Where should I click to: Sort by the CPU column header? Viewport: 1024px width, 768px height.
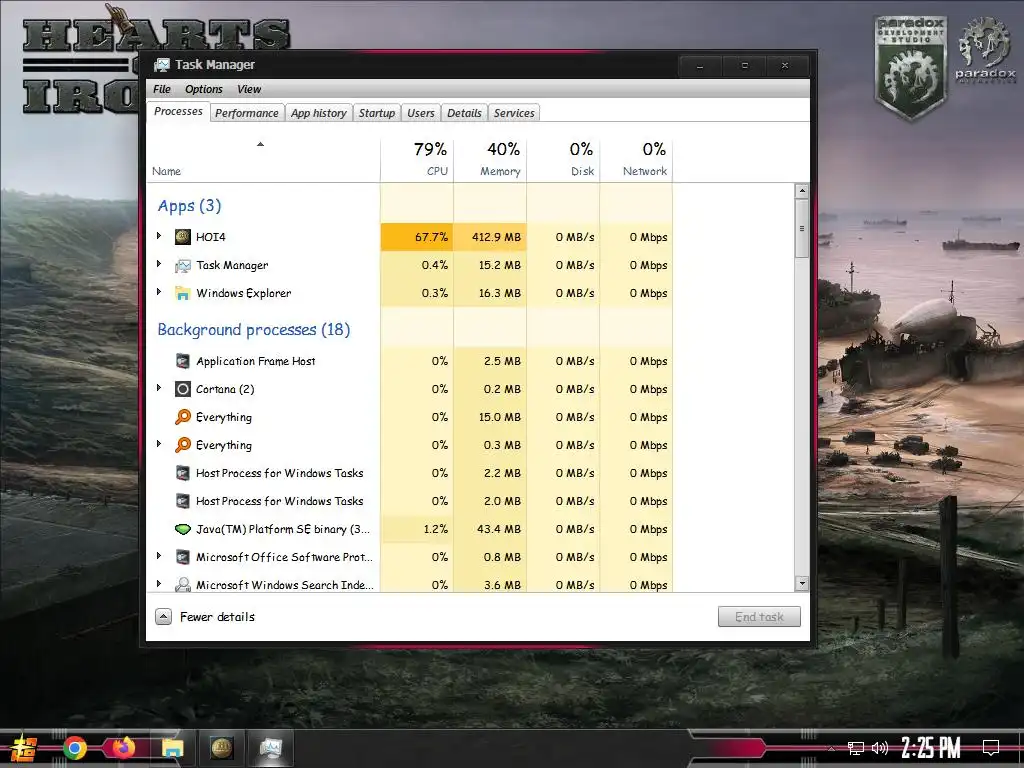pos(417,159)
